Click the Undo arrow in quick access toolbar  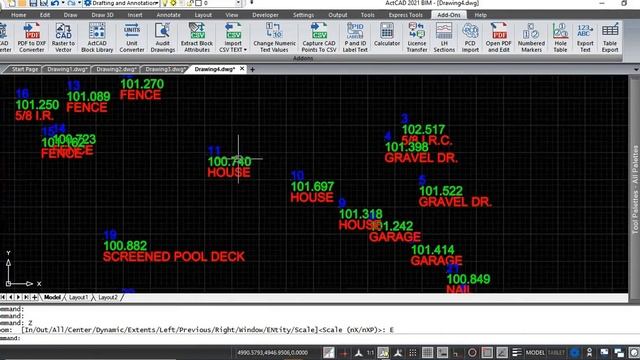(54, 3)
